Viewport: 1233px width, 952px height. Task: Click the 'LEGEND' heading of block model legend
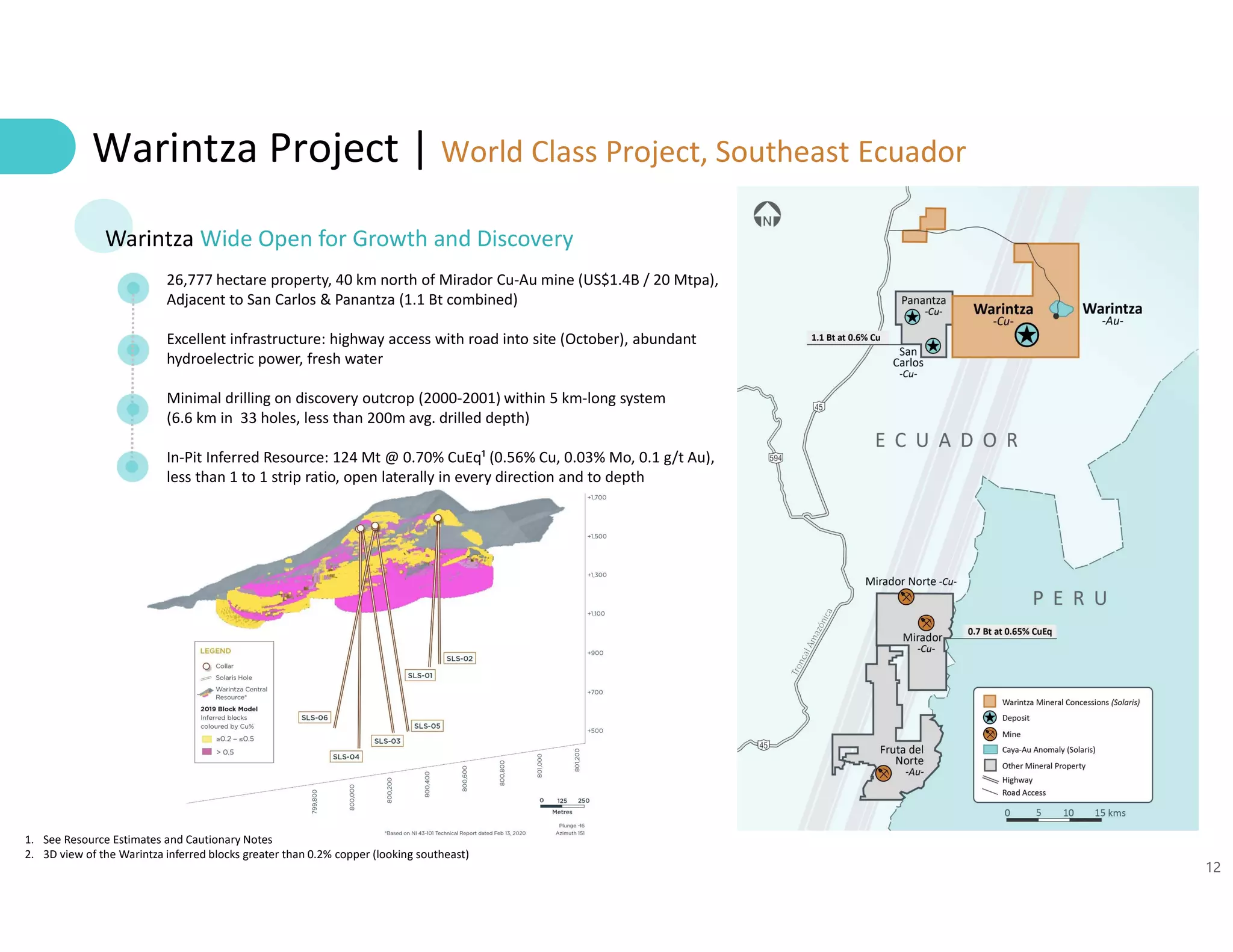click(216, 651)
